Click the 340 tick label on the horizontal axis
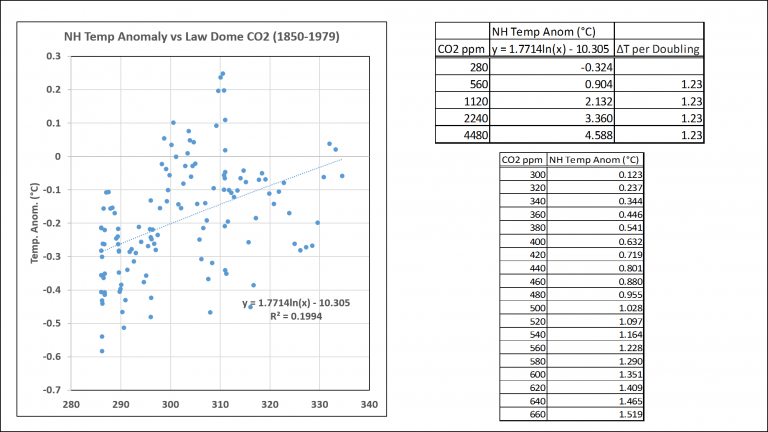The image size is (768, 432). (368, 405)
